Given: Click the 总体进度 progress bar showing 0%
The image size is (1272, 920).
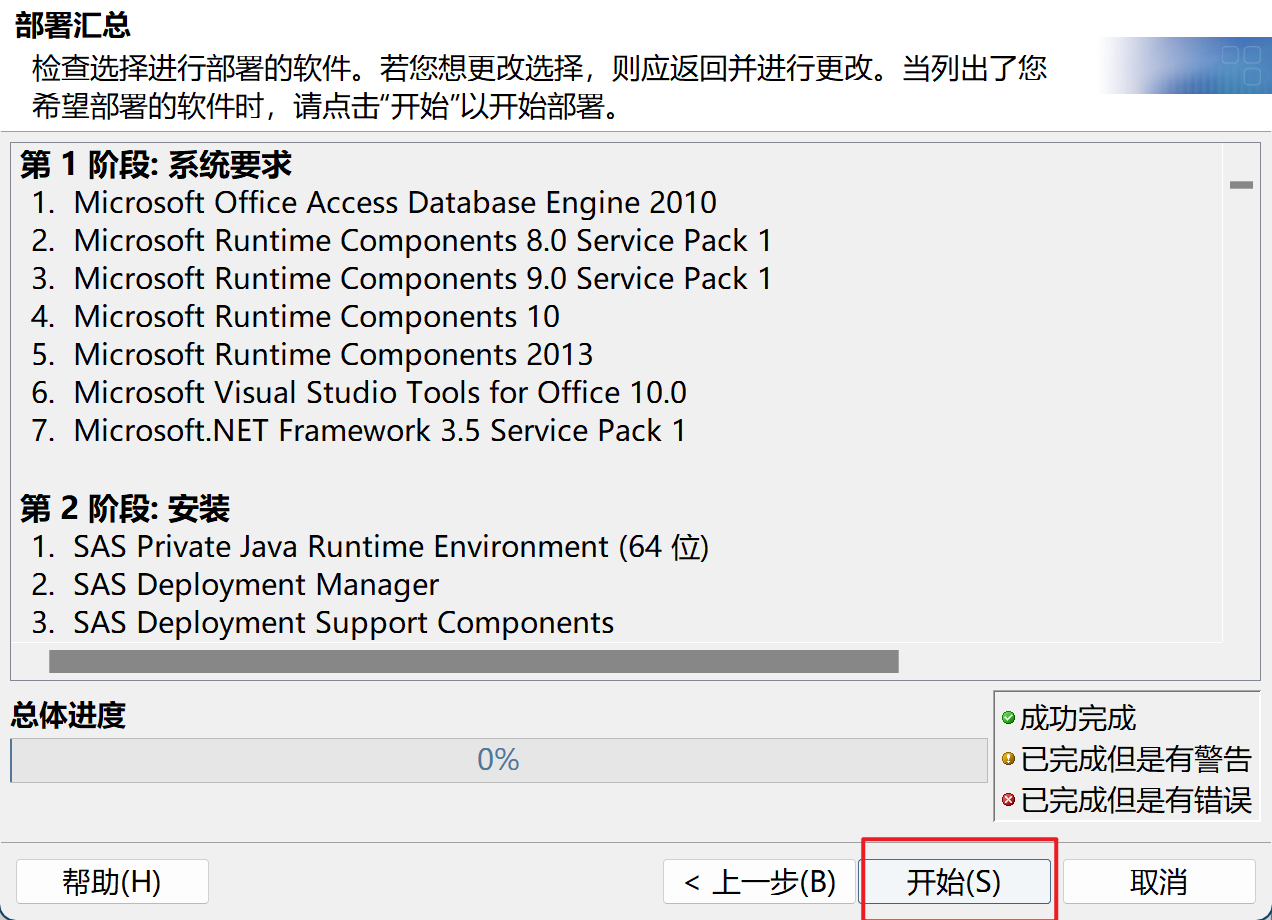Looking at the screenshot, I should point(498,760).
